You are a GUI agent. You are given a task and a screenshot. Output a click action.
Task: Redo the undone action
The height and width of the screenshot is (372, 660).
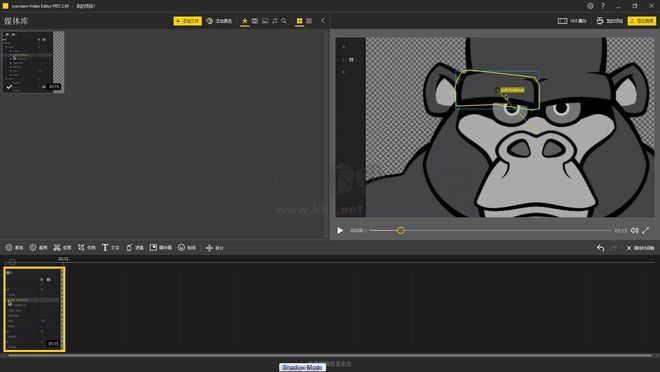coord(613,248)
